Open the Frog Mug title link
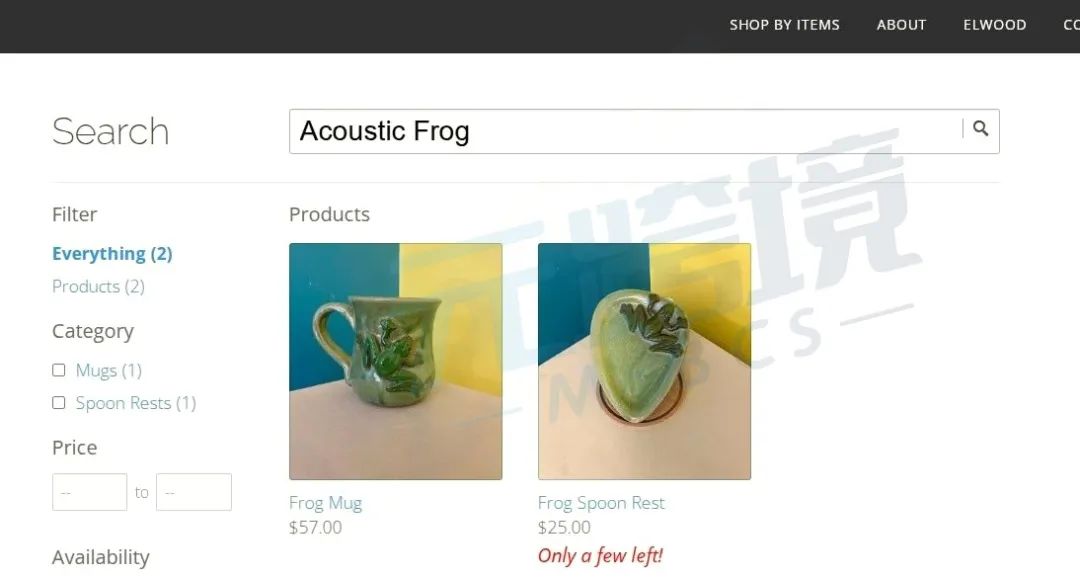The width and height of the screenshot is (1080, 578). point(325,503)
